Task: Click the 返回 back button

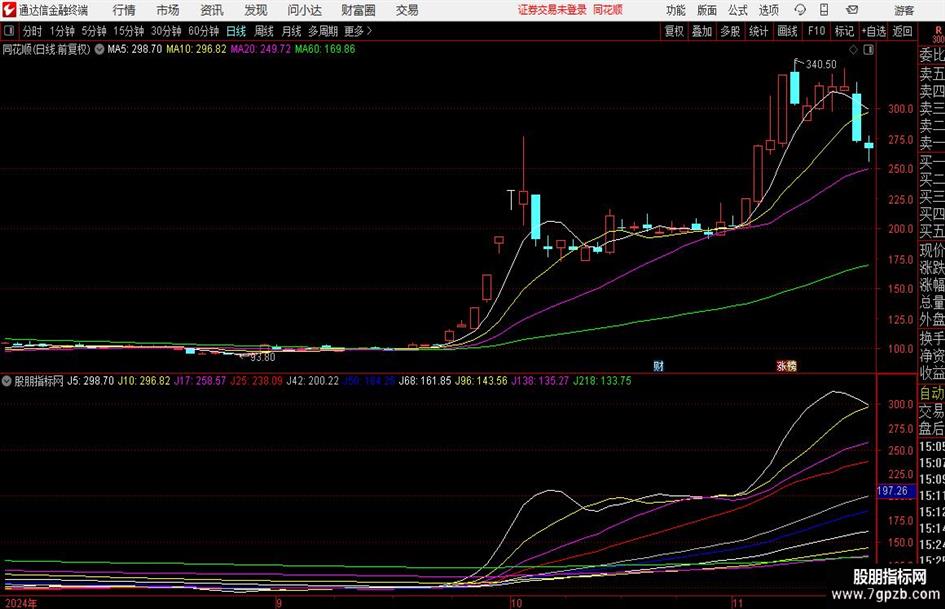Action: pos(902,31)
